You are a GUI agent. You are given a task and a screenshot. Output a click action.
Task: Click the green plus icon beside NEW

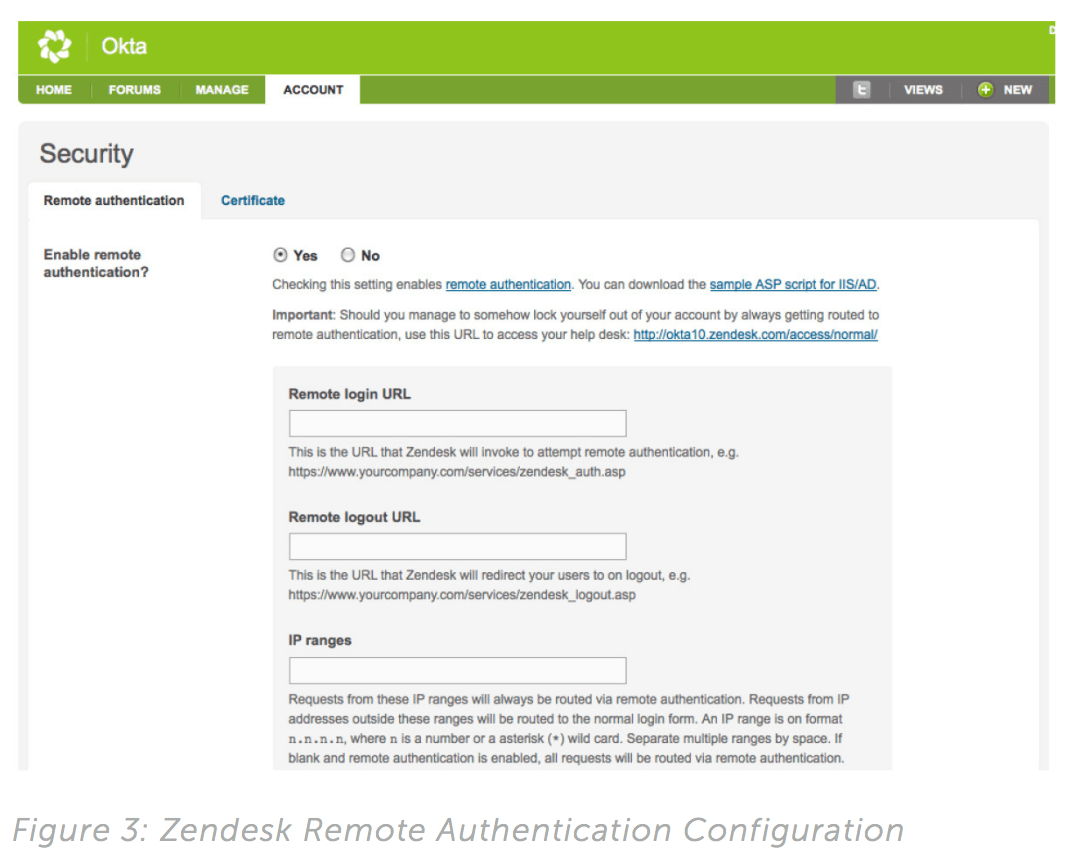click(985, 90)
